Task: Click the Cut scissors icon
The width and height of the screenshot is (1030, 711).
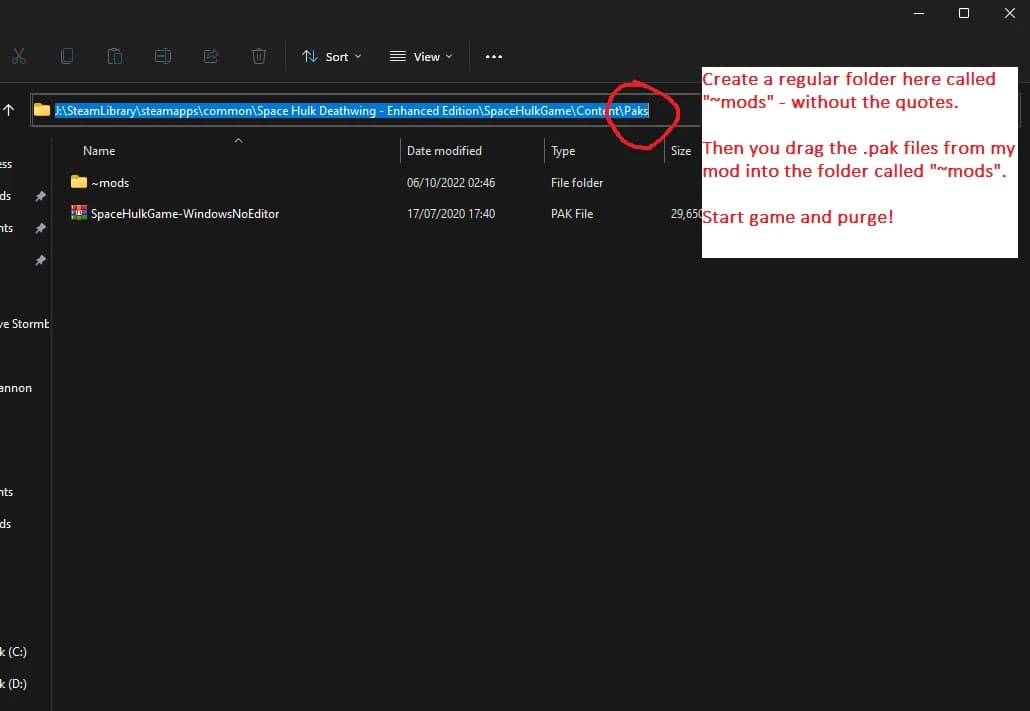Action: (x=18, y=57)
